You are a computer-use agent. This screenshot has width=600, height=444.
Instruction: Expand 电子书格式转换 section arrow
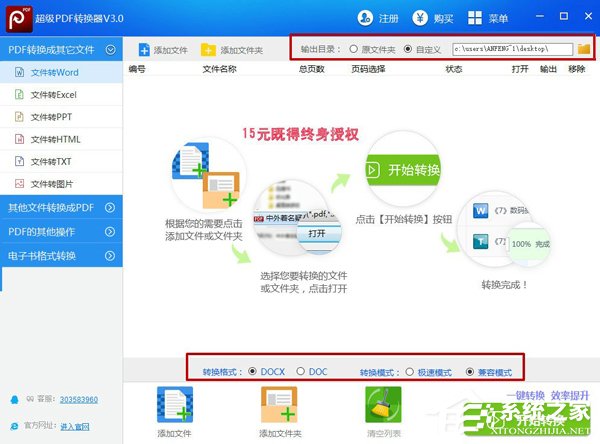(110, 256)
